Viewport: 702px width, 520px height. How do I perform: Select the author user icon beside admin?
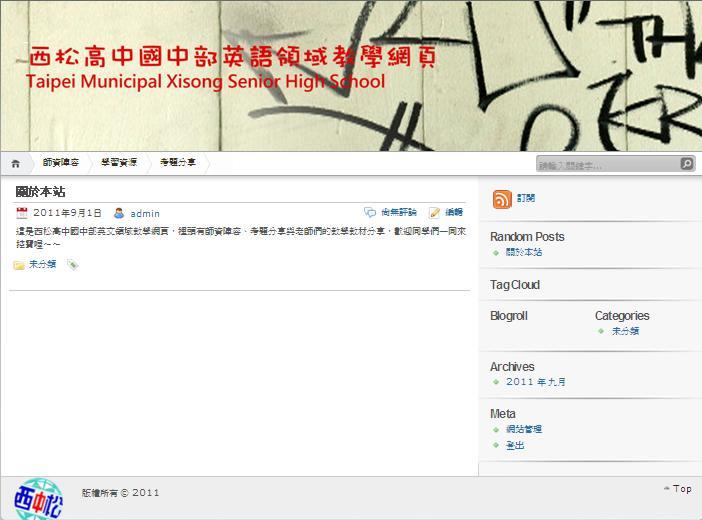(119, 213)
